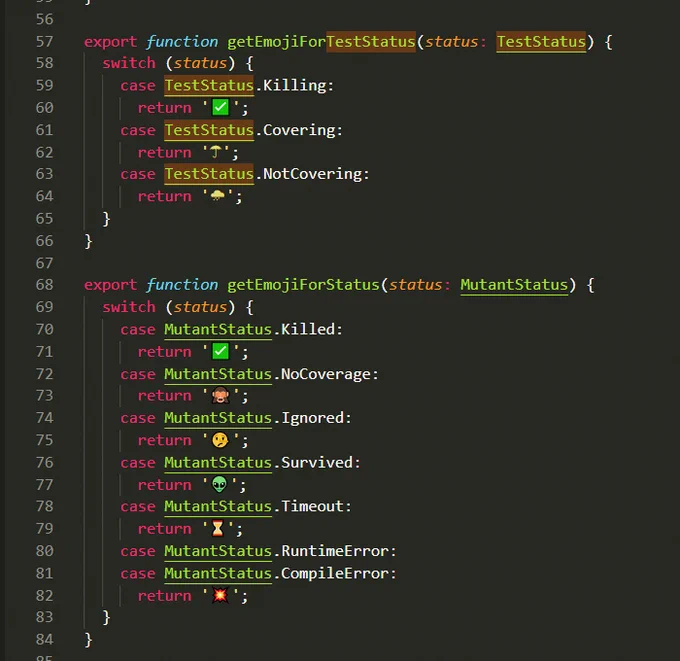The height and width of the screenshot is (661, 680).
Task: Click the green check emoji on line 71
Action: coord(220,351)
